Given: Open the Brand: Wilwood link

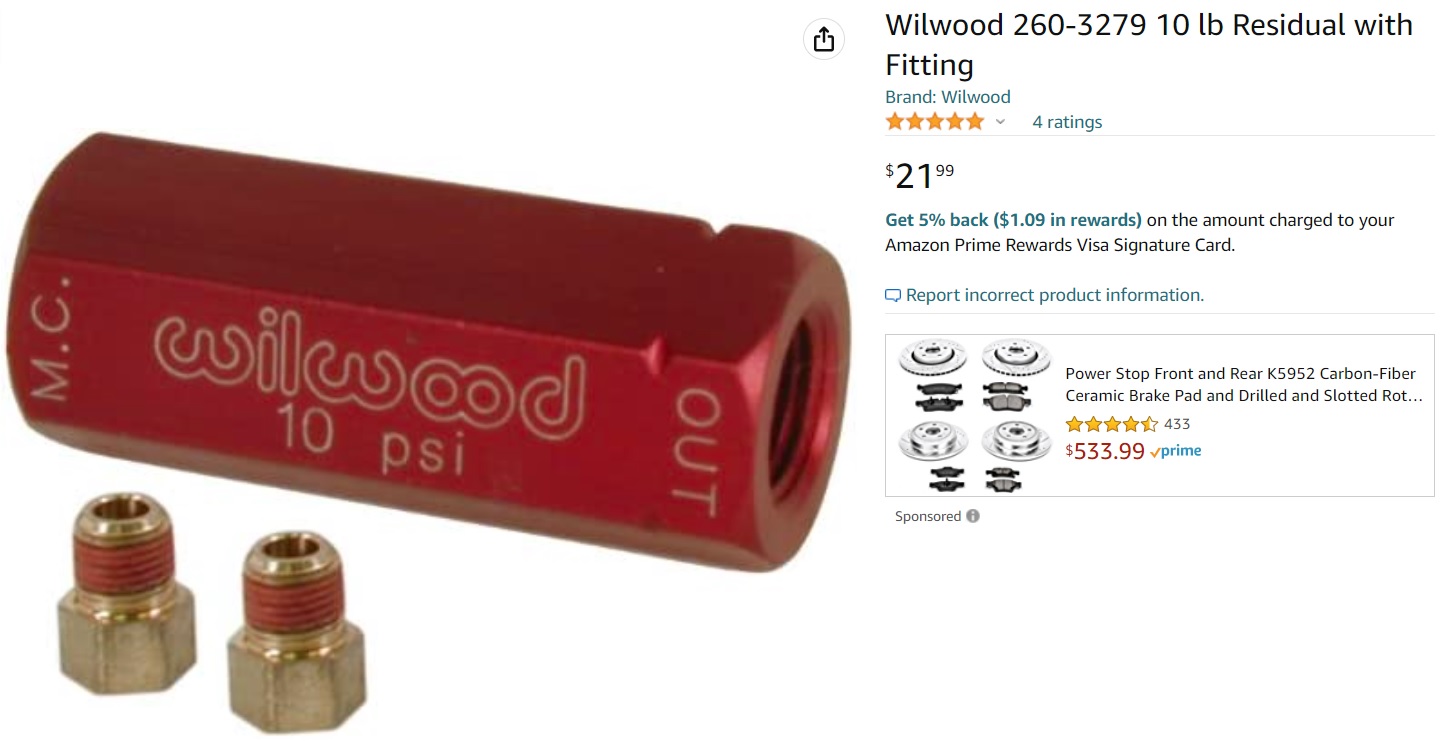Looking at the screenshot, I should [x=948, y=97].
